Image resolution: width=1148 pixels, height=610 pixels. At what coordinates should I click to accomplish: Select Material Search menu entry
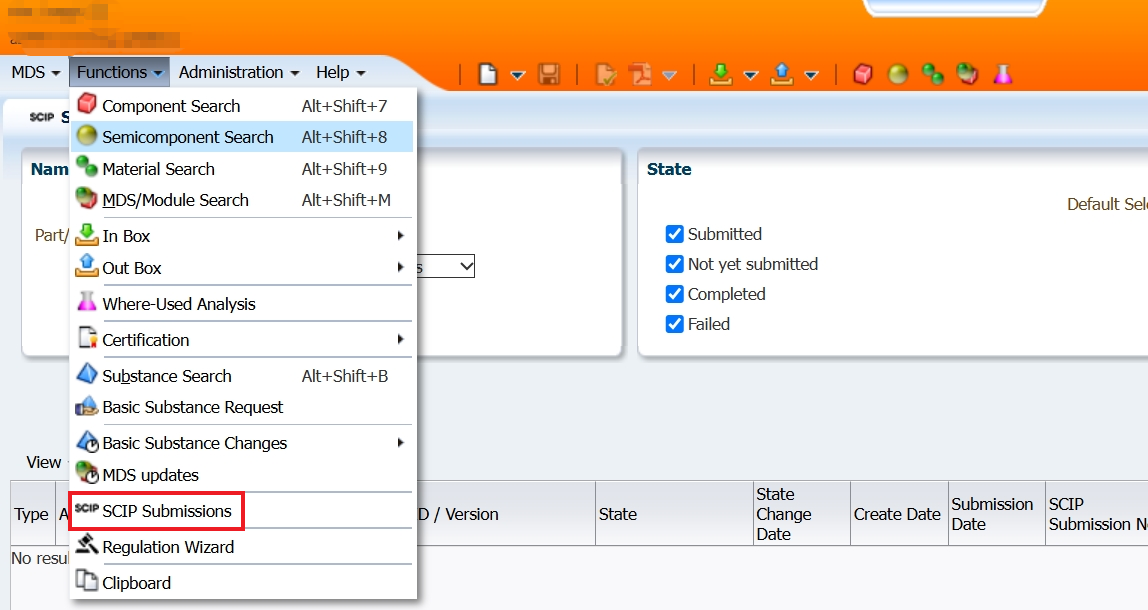point(242,168)
